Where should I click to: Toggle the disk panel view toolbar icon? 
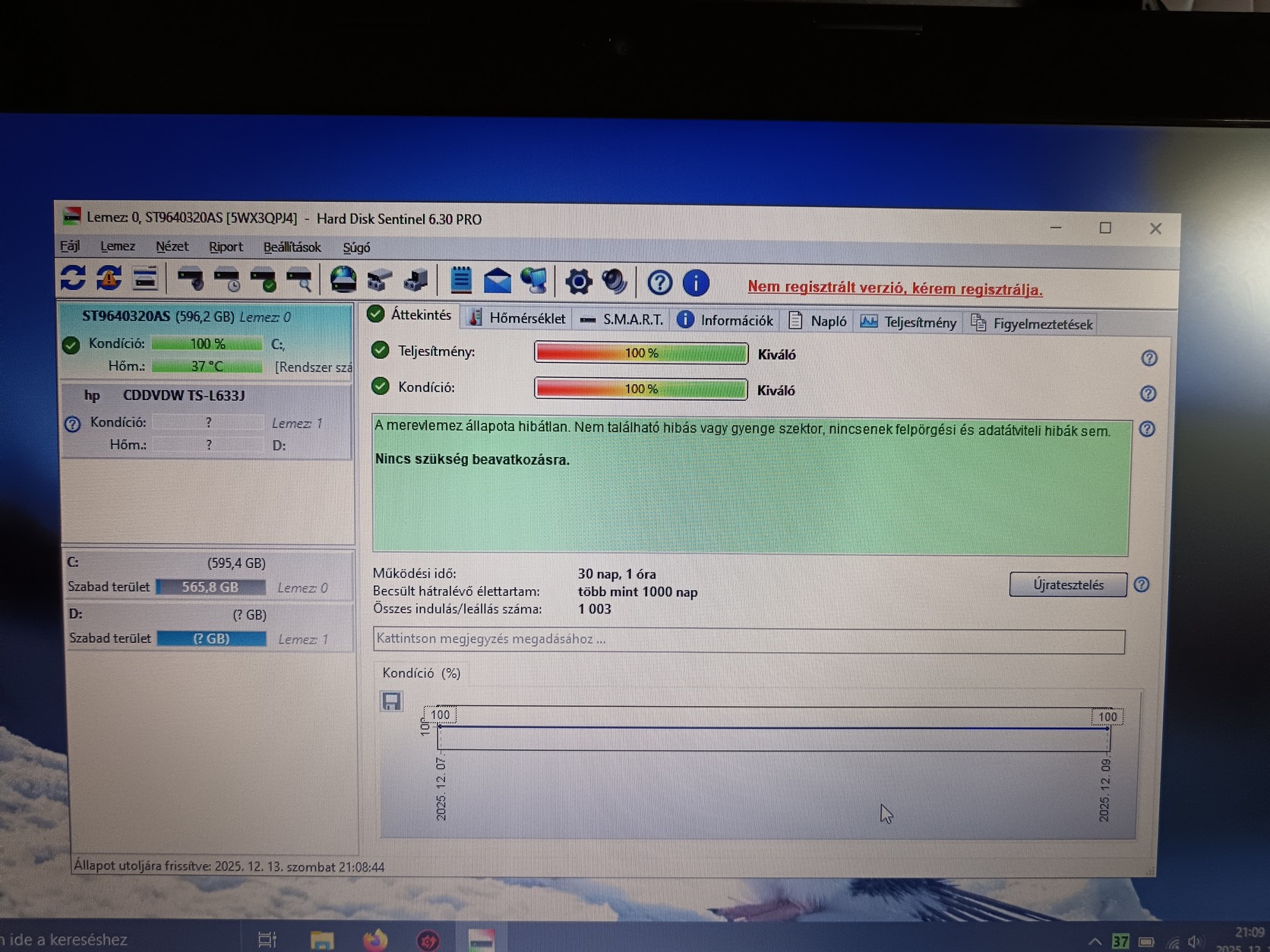click(144, 279)
